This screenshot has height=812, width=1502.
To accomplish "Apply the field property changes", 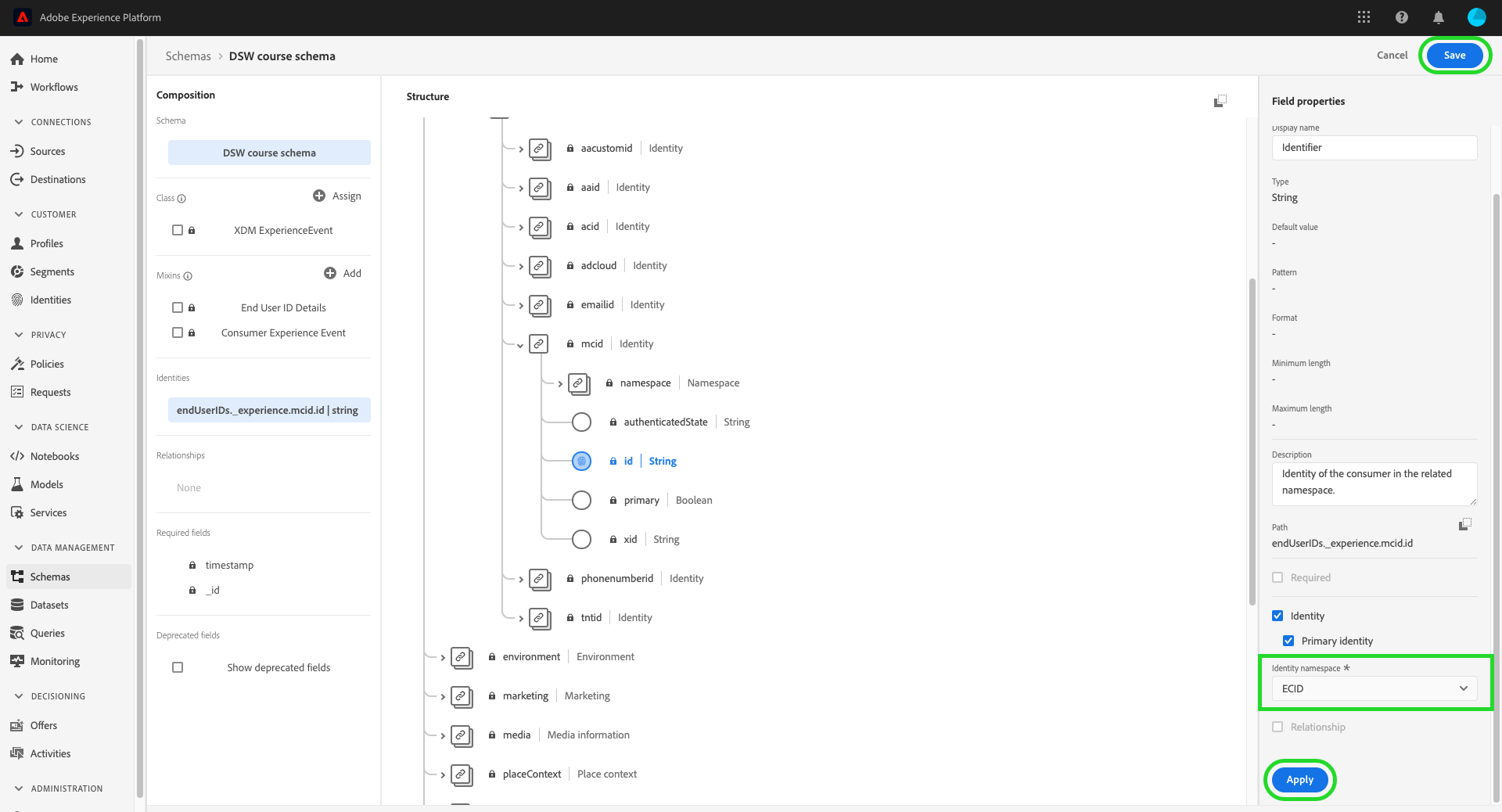I will pos(1299,779).
